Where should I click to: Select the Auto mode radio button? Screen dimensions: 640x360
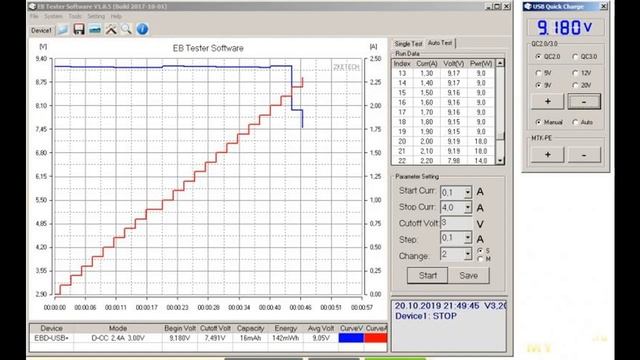576,122
